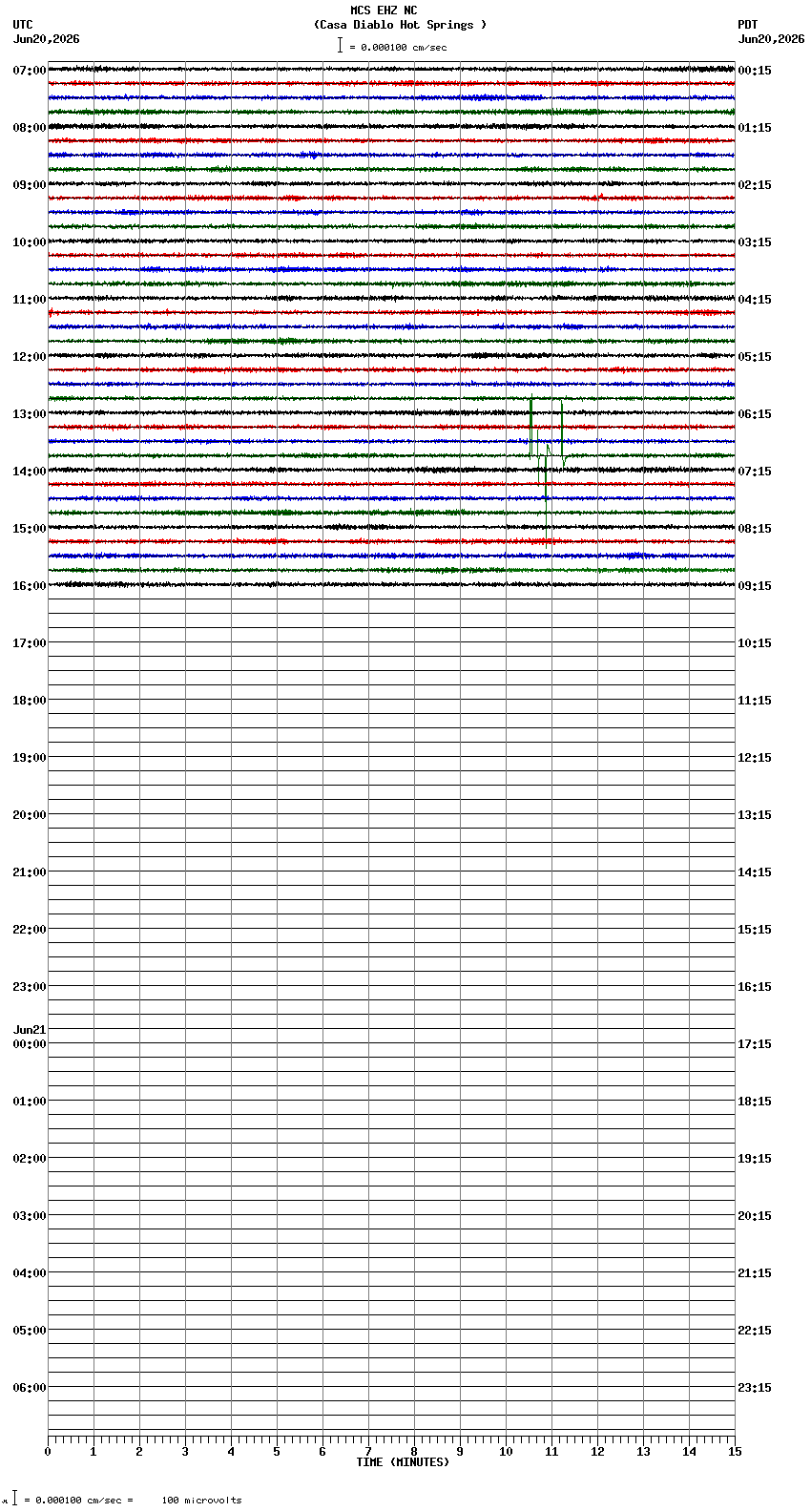Image resolution: width=811 pixels, height=1512 pixels.
Task: Click the UTC label at top left
Action: [23, 25]
